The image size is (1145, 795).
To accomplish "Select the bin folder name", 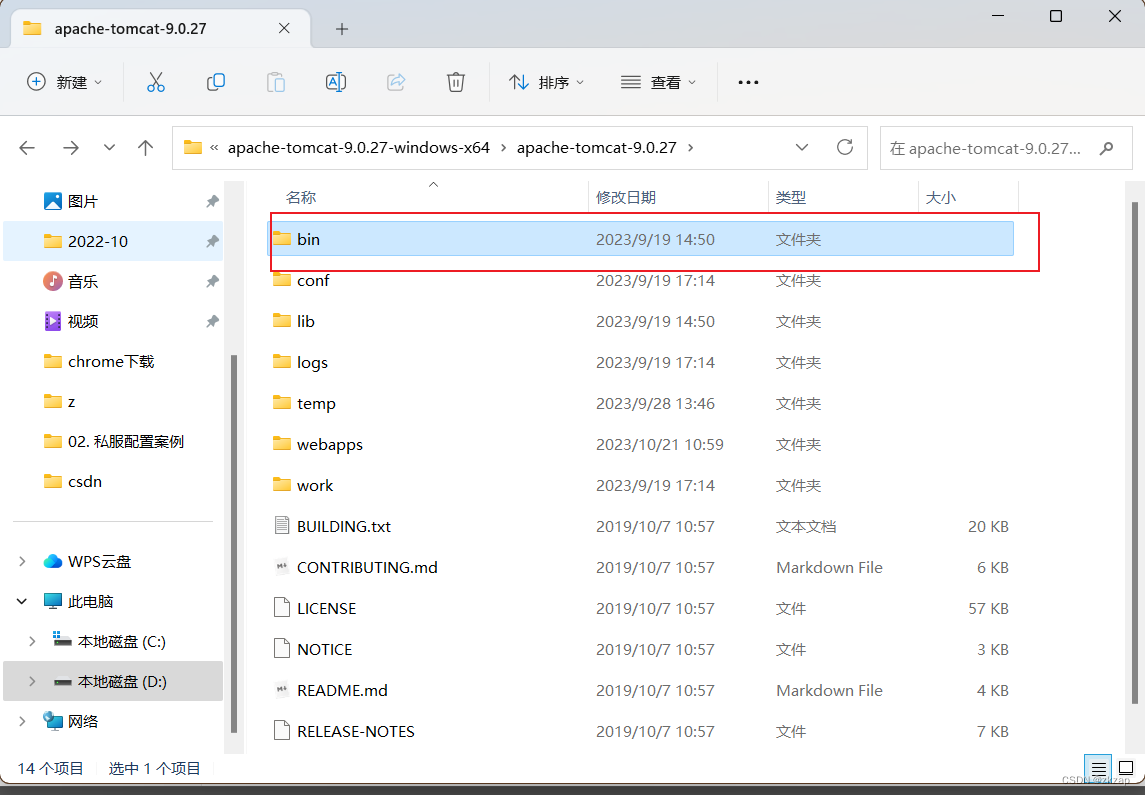I will (x=308, y=239).
